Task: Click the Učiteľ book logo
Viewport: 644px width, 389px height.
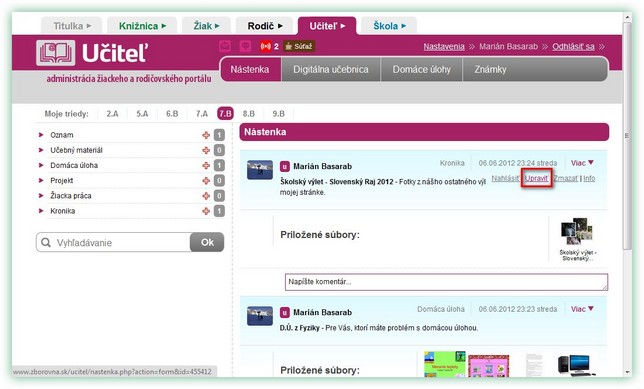Action: [55, 53]
